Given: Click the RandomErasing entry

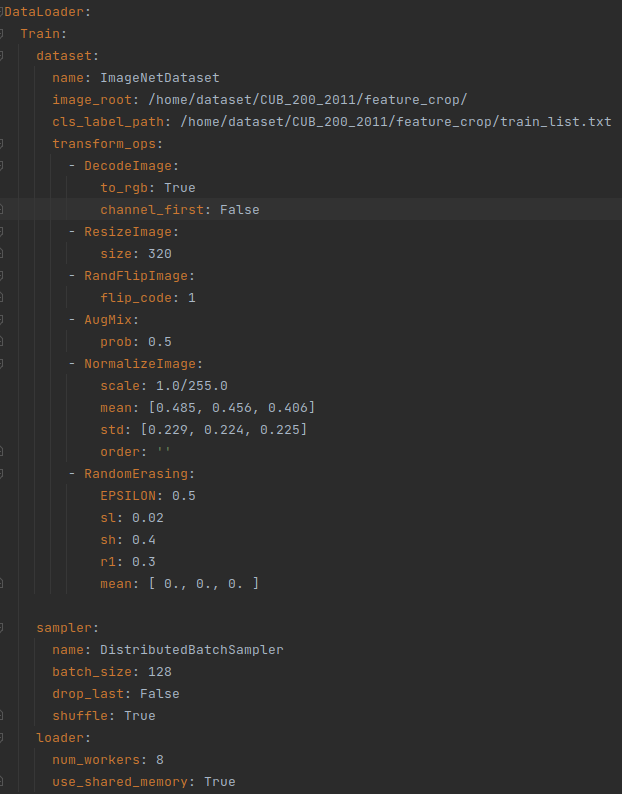Looking at the screenshot, I should [136, 474].
